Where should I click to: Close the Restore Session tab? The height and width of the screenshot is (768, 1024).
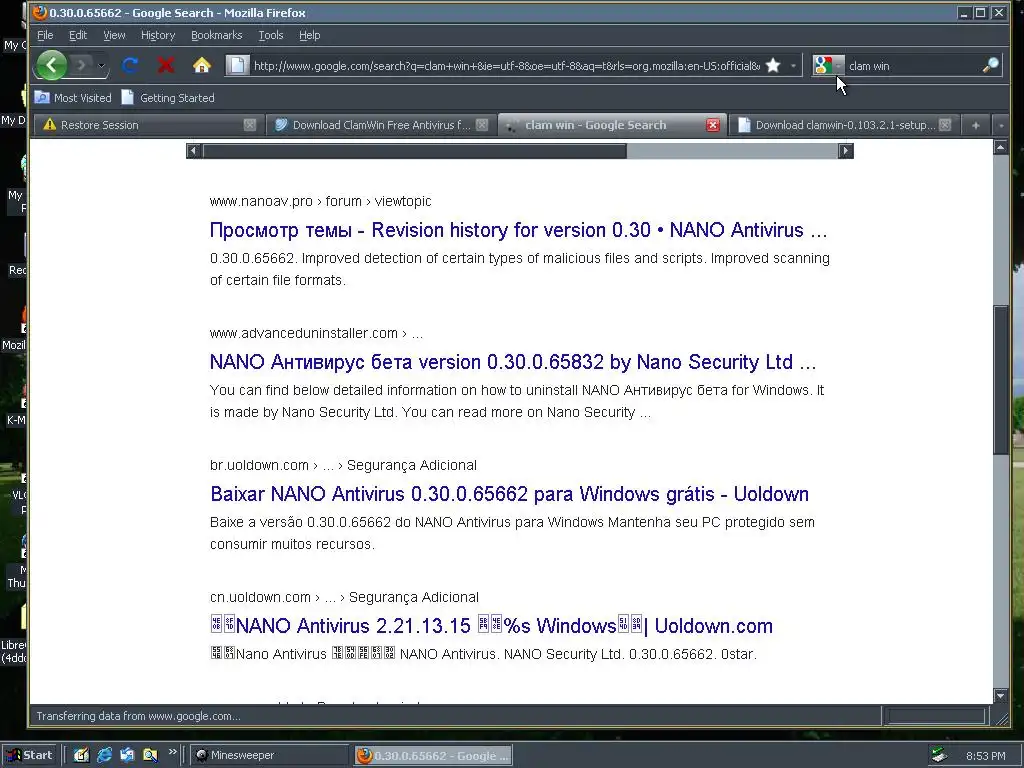coord(249,125)
